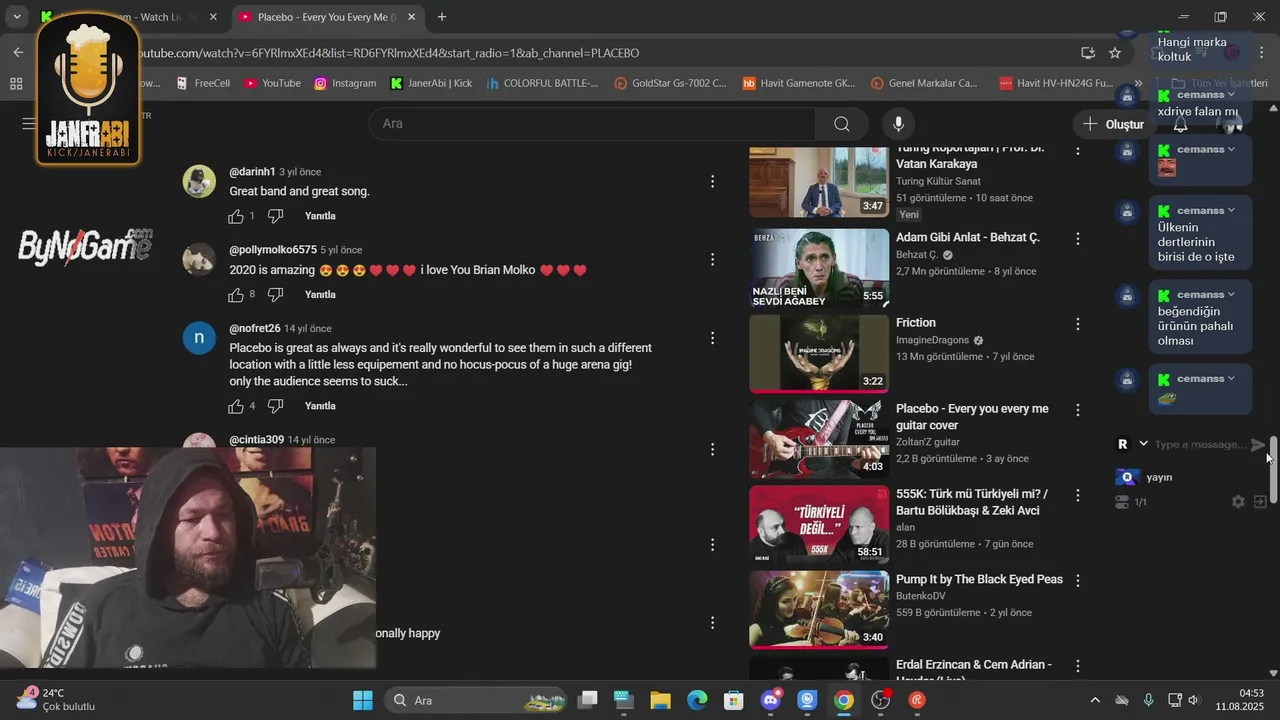Open options menu for @nofret26 comment
The width and height of the screenshot is (1280, 720).
(x=712, y=338)
